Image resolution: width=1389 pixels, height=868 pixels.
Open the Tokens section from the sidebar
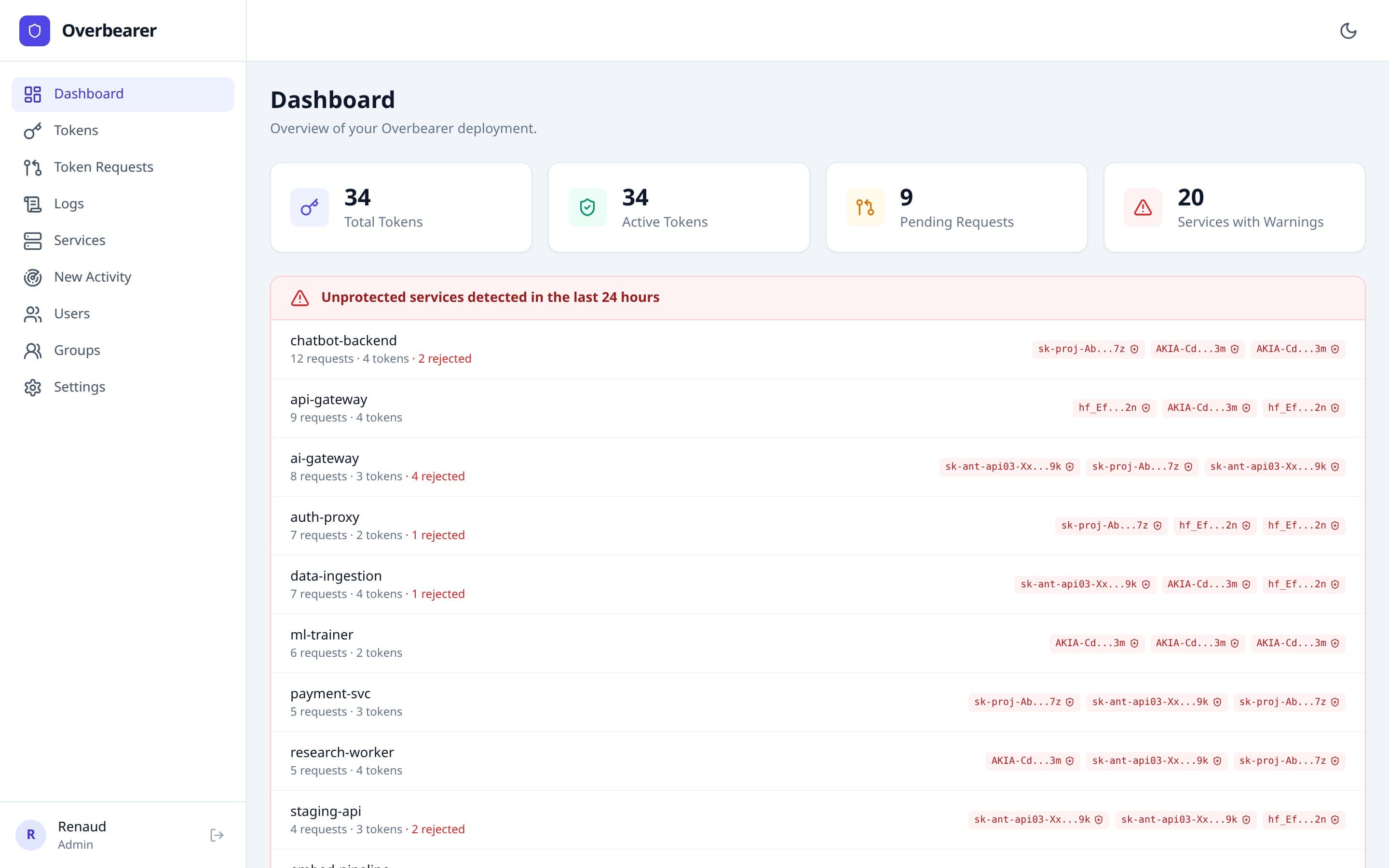(76, 130)
